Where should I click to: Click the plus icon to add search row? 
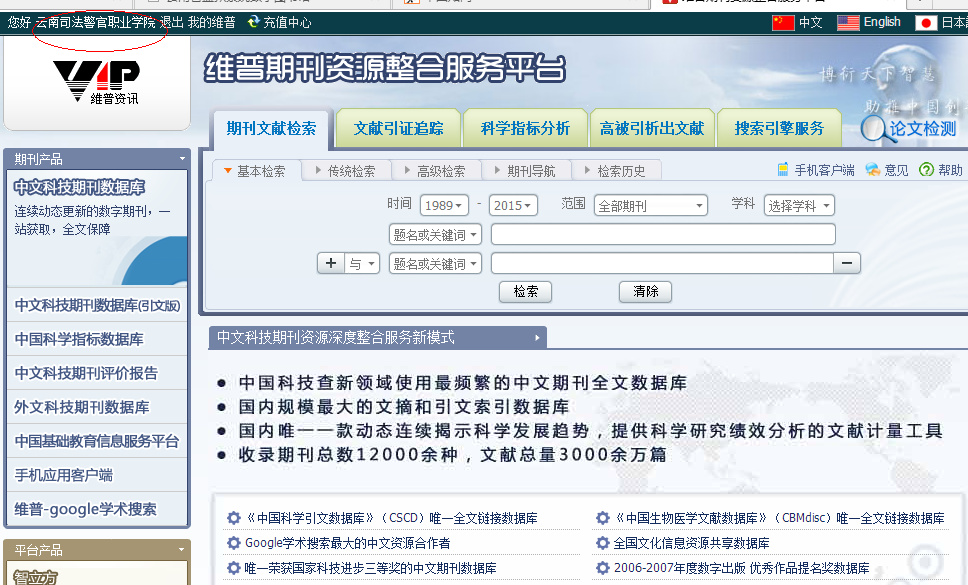(331, 263)
